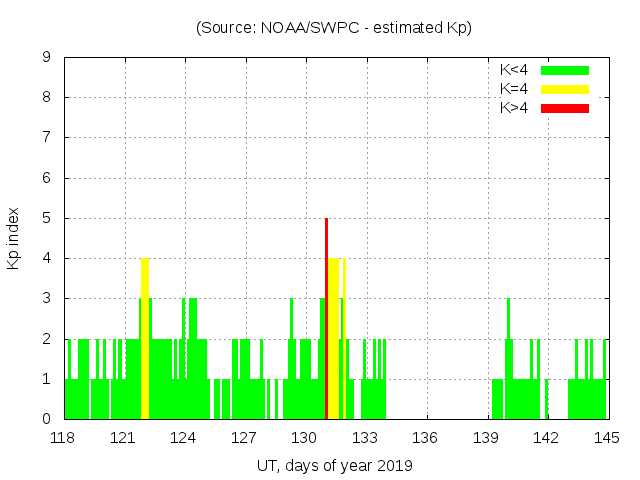Click the yellow K=4 legend swatch
Image resolution: width=640 pixels, height=480 pixels.
(565, 89)
